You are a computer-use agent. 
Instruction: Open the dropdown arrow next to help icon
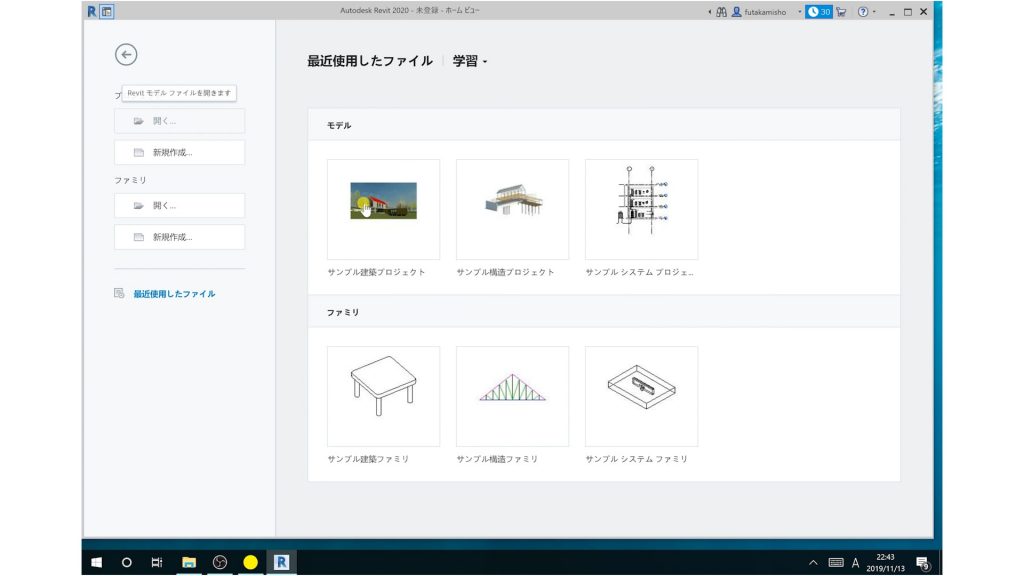point(875,11)
